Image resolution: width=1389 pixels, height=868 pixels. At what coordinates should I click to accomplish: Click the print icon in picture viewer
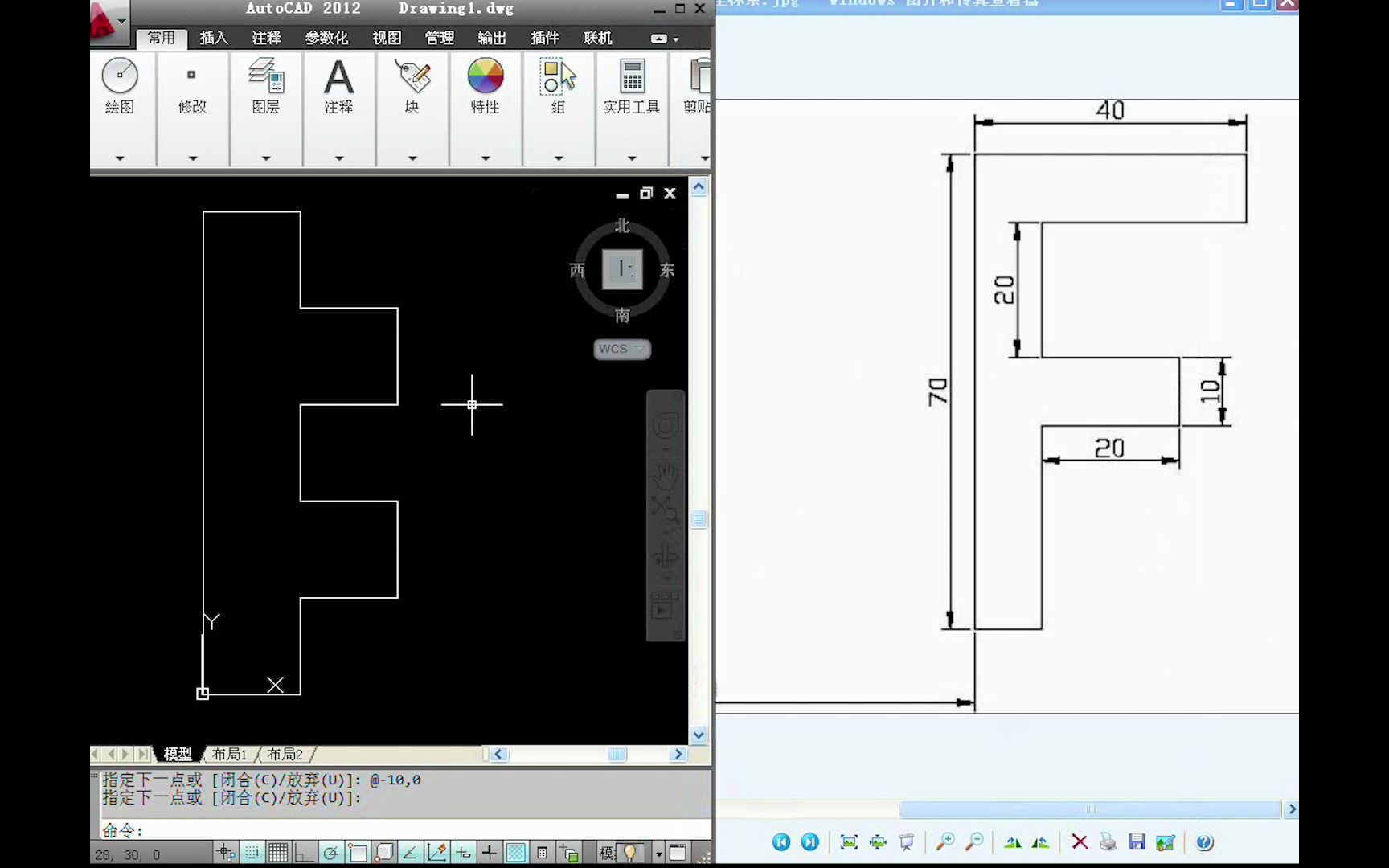tap(1108, 841)
